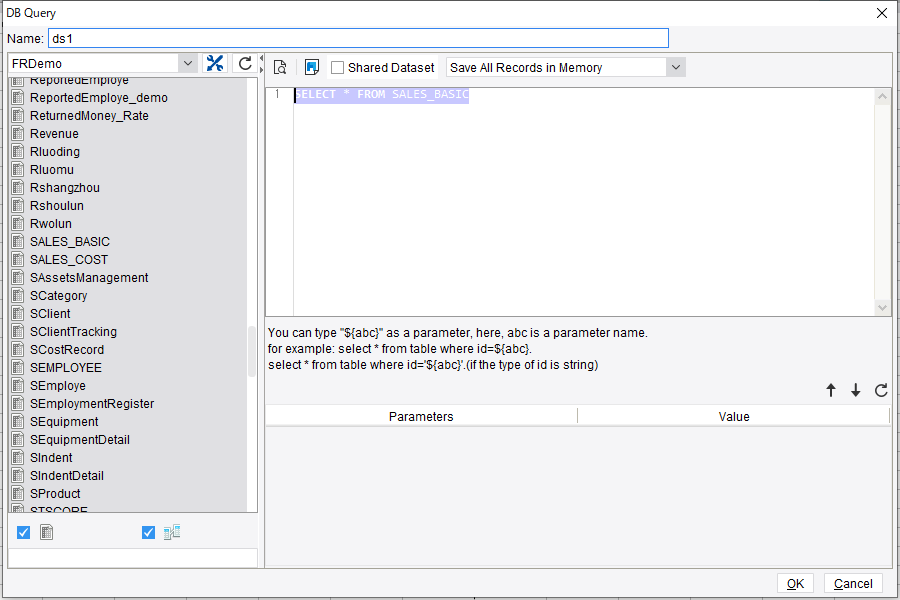Uncheck the show tables checkbox

point(24,532)
